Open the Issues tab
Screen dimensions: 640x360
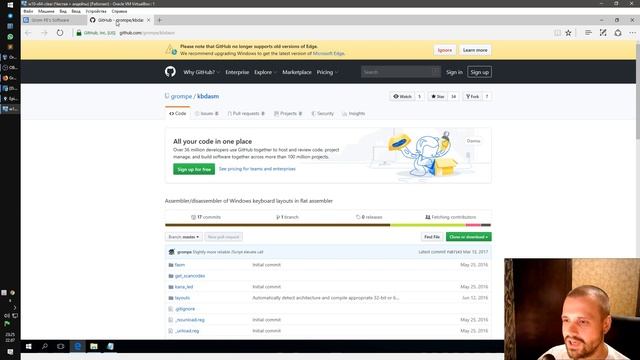tap(207, 113)
